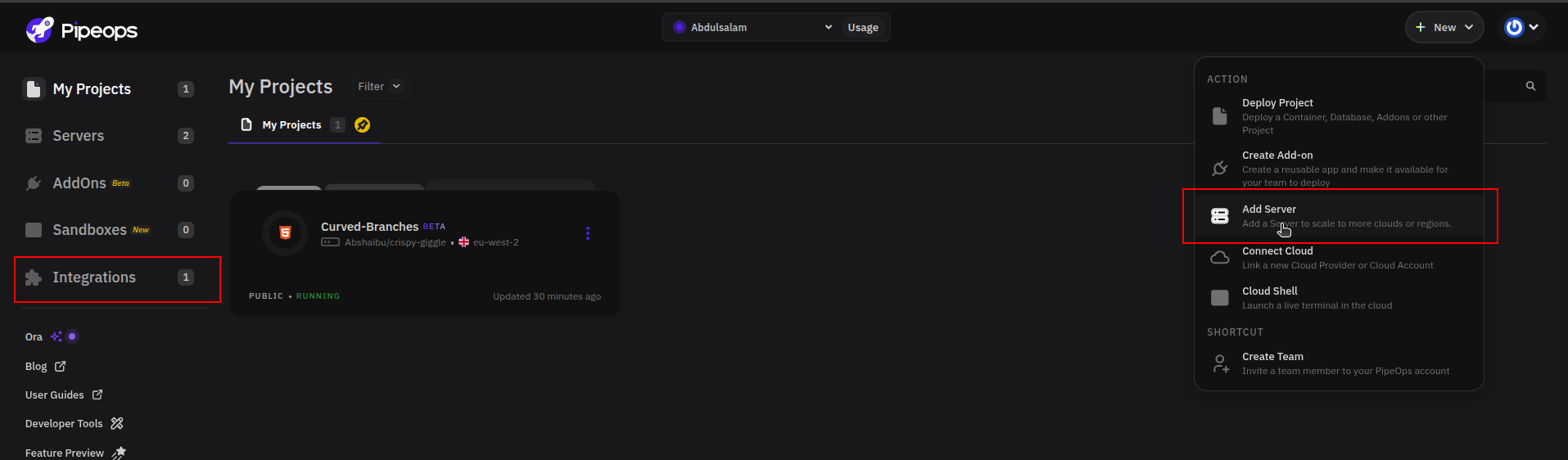Image resolution: width=1568 pixels, height=460 pixels.
Task: Click the Pipeops rocket logo
Action: point(39,30)
